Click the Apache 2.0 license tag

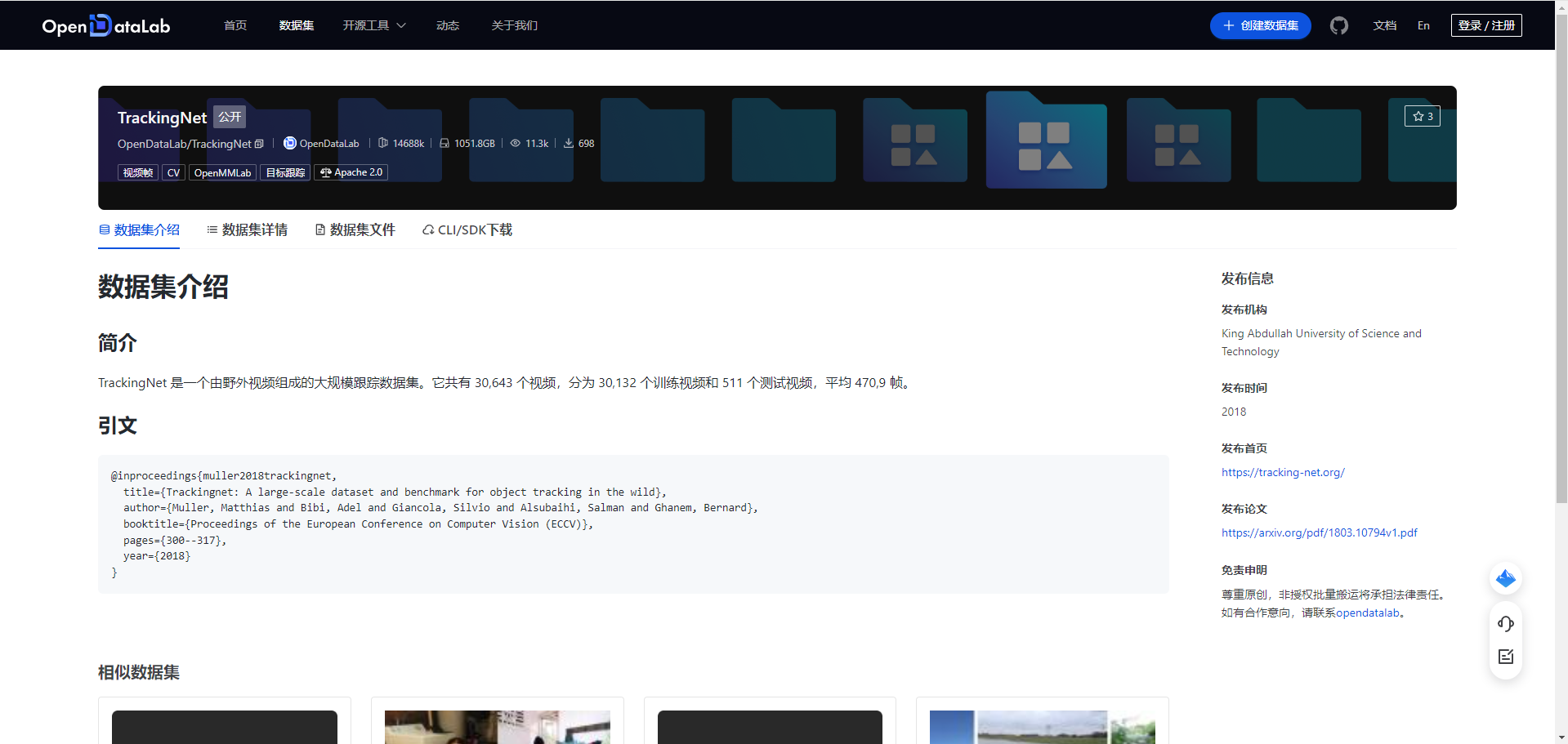coord(351,172)
